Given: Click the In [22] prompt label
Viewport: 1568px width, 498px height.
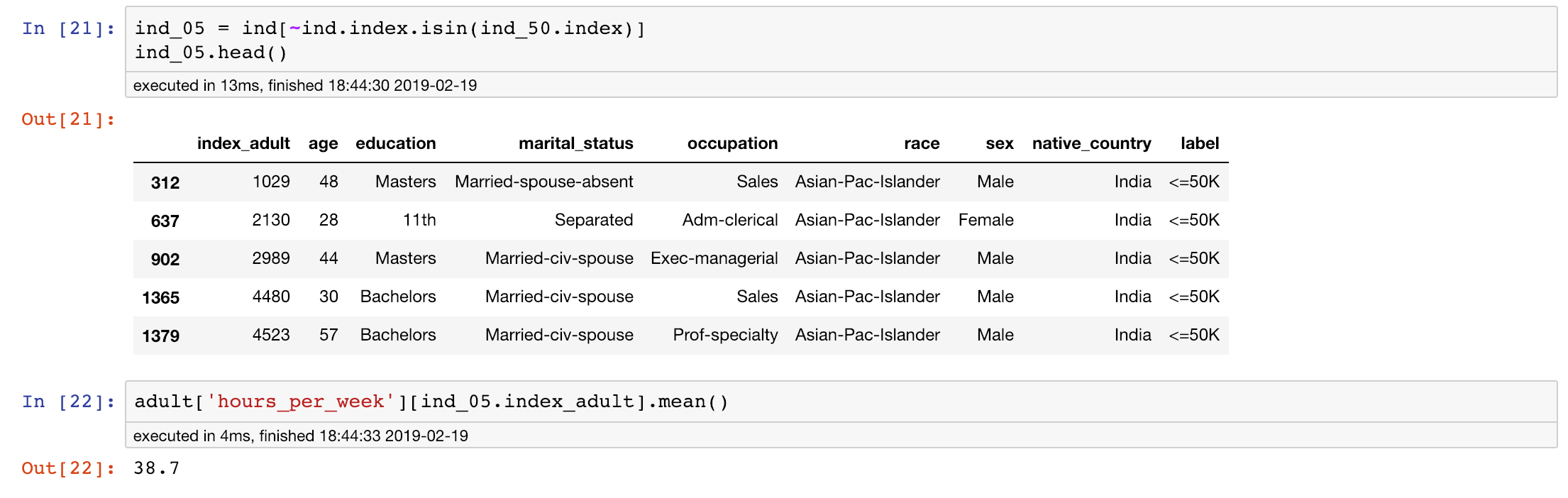Looking at the screenshot, I should (x=68, y=402).
